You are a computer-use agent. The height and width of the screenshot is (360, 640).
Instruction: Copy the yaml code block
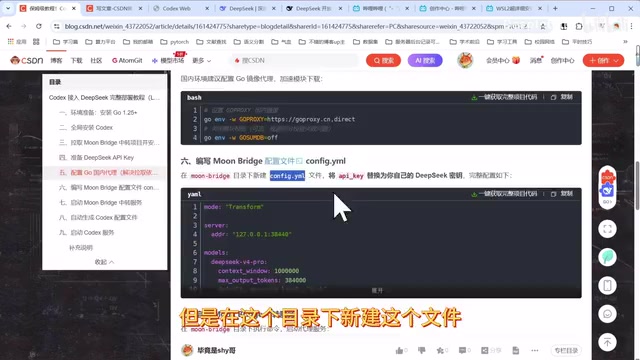562,194
